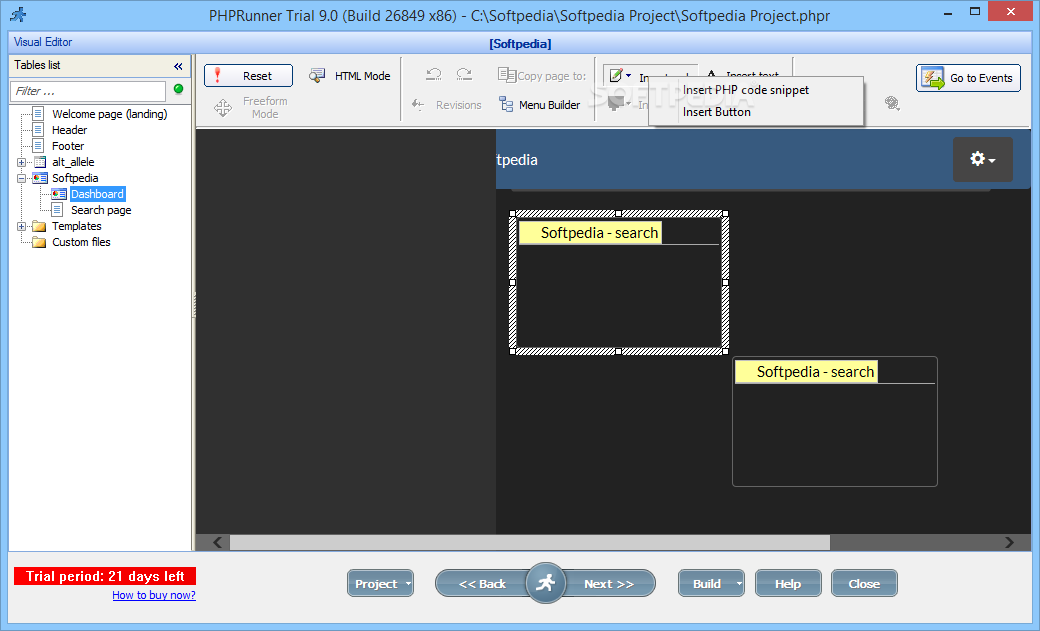Click the Softpedia dashboard icon in tree
This screenshot has height=631, width=1040.
[40, 178]
